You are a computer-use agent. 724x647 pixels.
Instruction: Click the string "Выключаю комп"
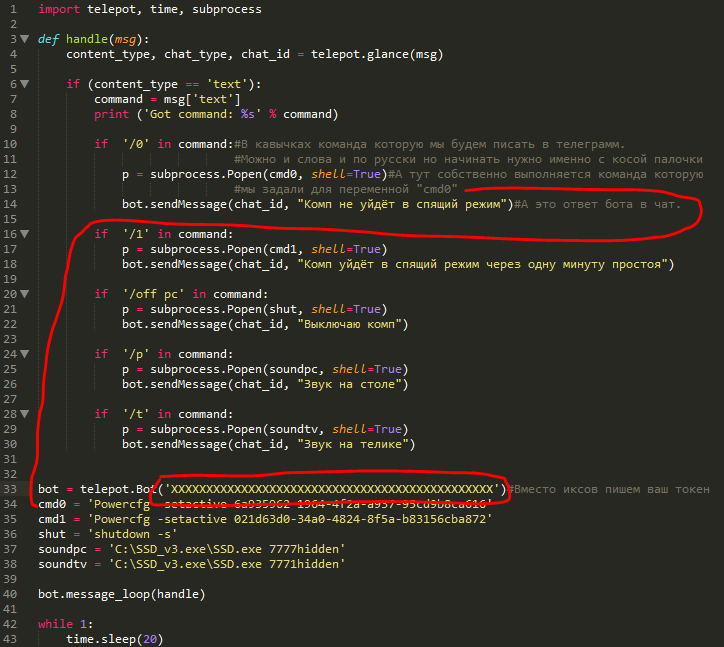350,324
